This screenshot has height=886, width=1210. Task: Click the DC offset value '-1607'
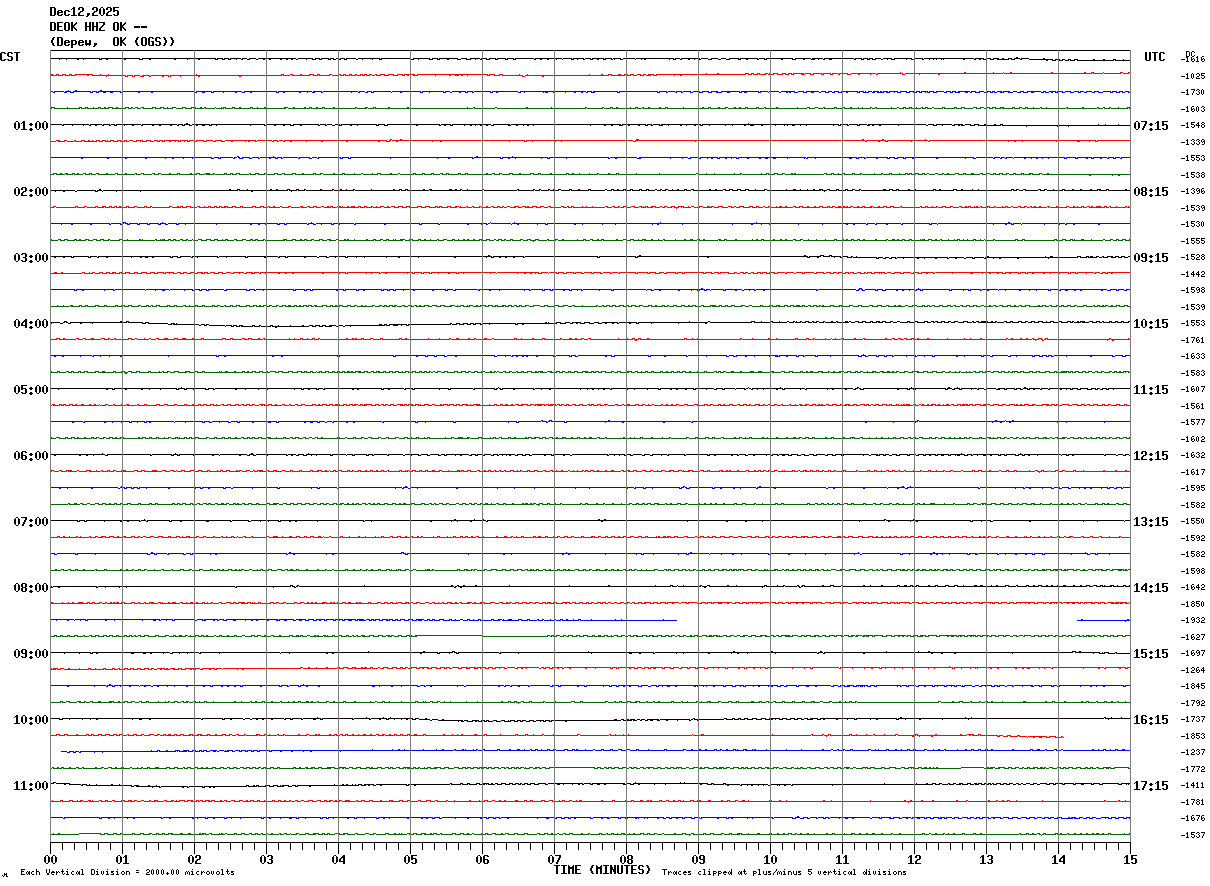pos(1193,390)
